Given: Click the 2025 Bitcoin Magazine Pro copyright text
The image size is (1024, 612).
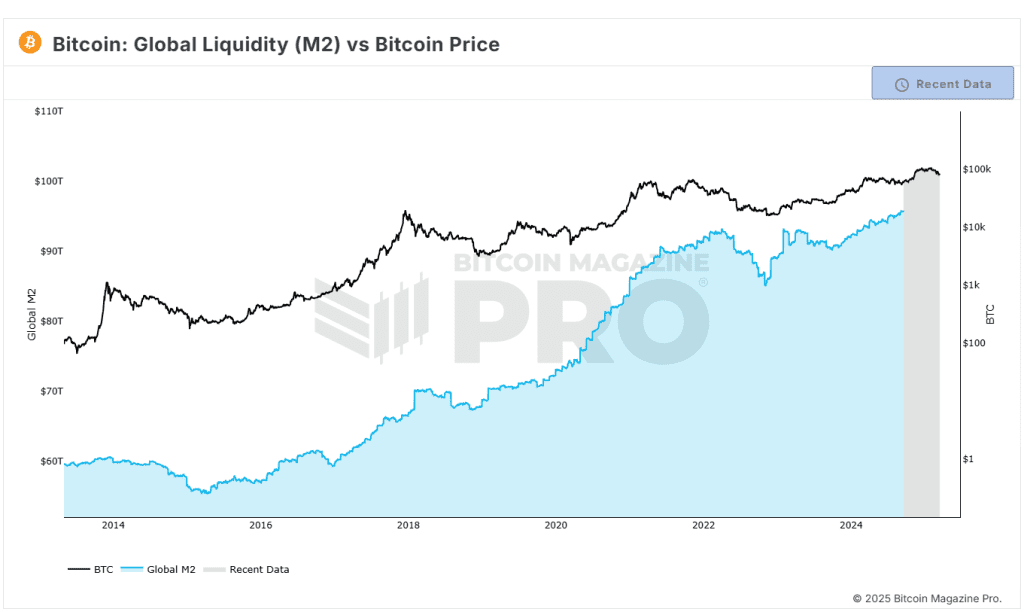Looking at the screenshot, I should (x=927, y=598).
